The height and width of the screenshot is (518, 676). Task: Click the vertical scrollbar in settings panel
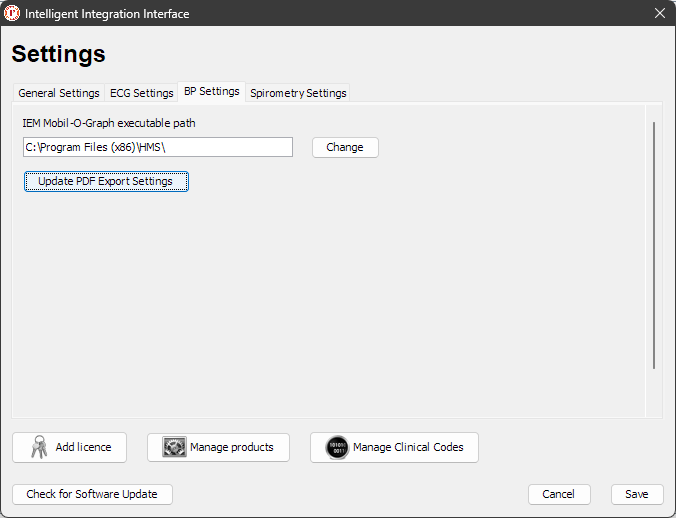(654, 245)
